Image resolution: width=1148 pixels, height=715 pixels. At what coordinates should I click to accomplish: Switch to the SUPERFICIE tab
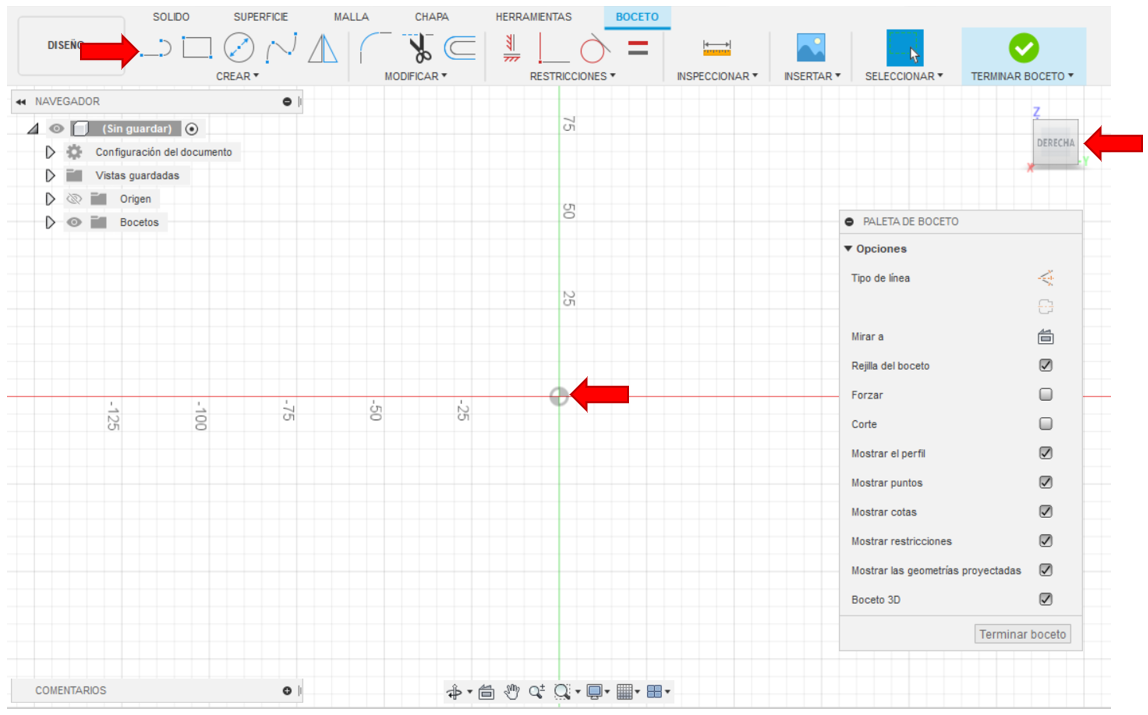261,17
